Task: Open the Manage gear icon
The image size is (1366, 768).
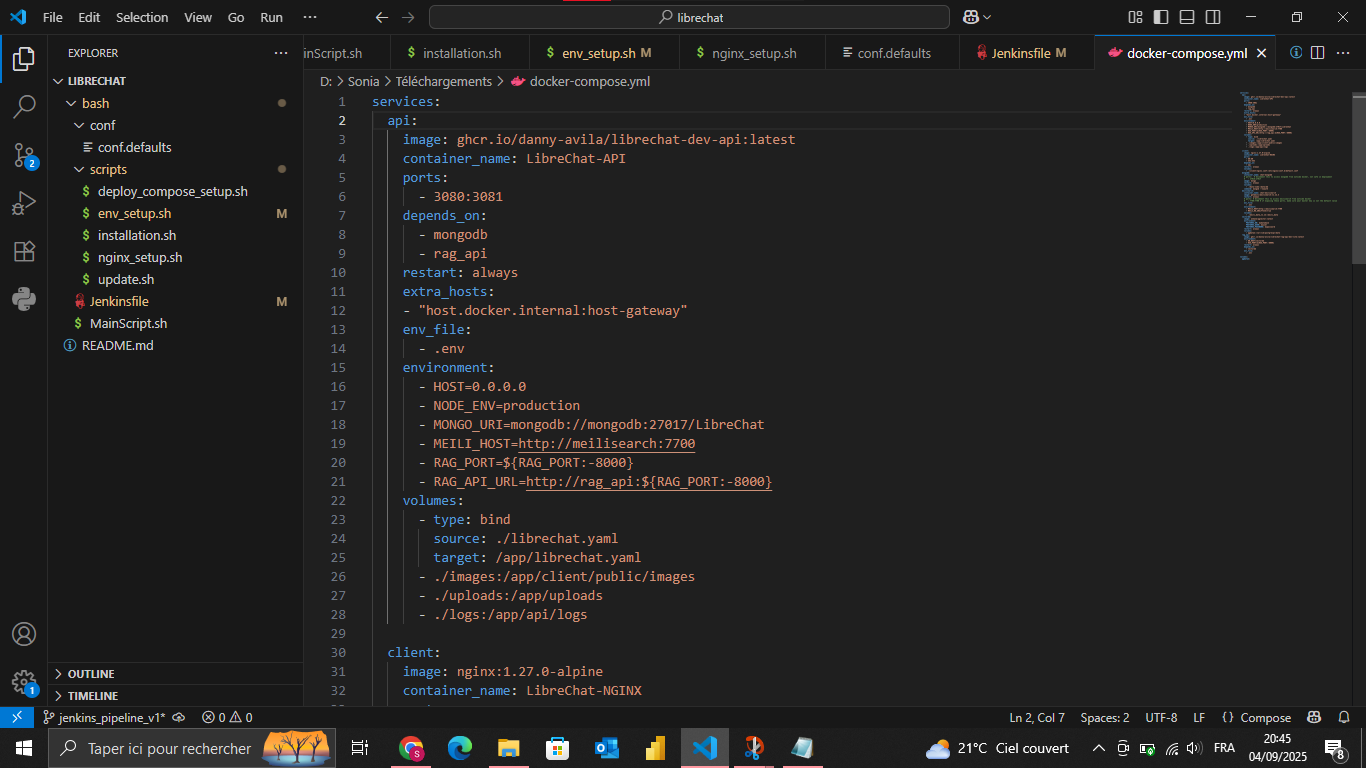Action: pyautogui.click(x=24, y=682)
